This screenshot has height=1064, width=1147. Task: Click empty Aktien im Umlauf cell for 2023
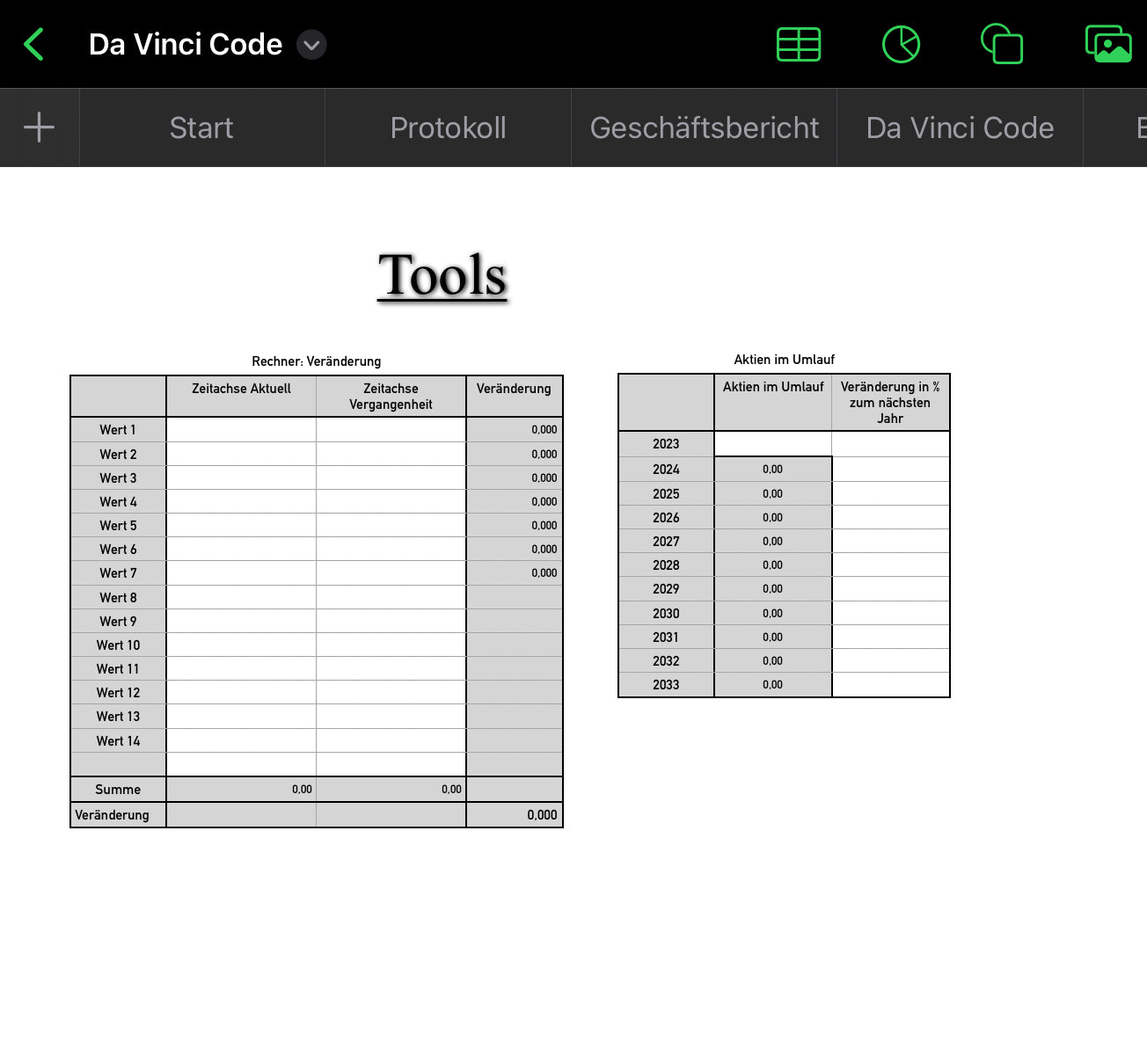[x=773, y=444]
